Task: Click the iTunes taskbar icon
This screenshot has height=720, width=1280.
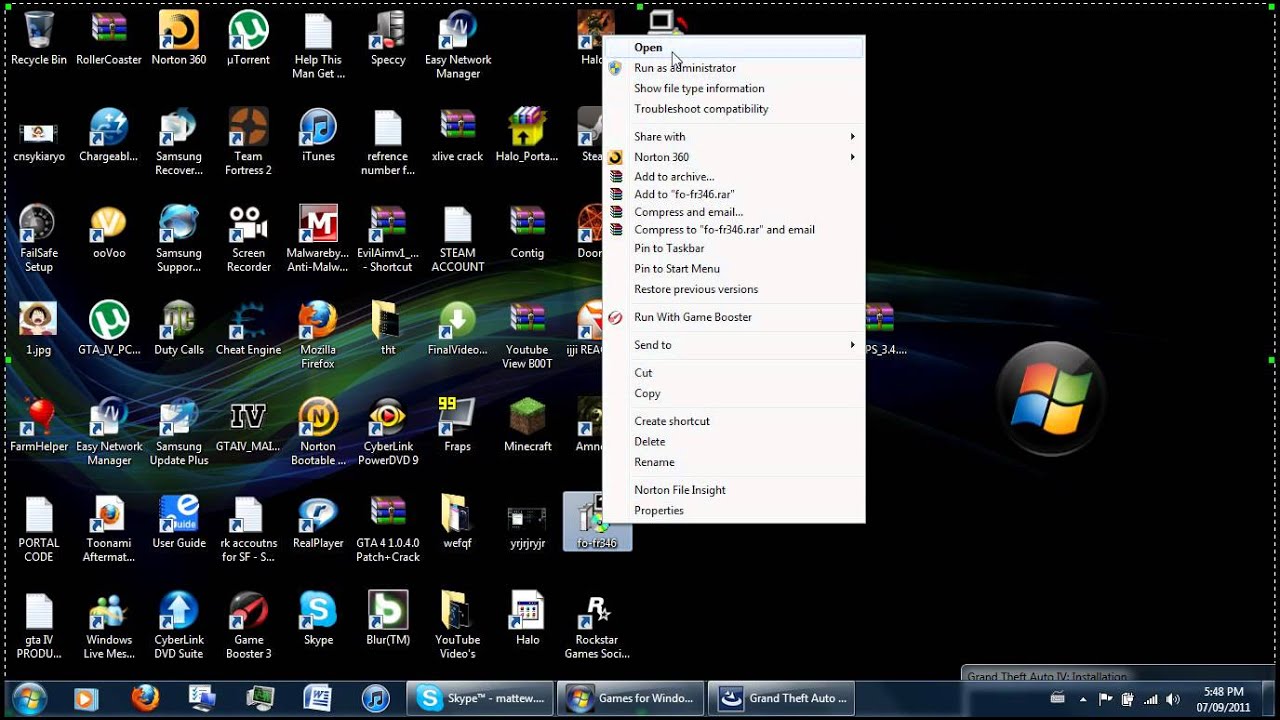Action: (376, 698)
